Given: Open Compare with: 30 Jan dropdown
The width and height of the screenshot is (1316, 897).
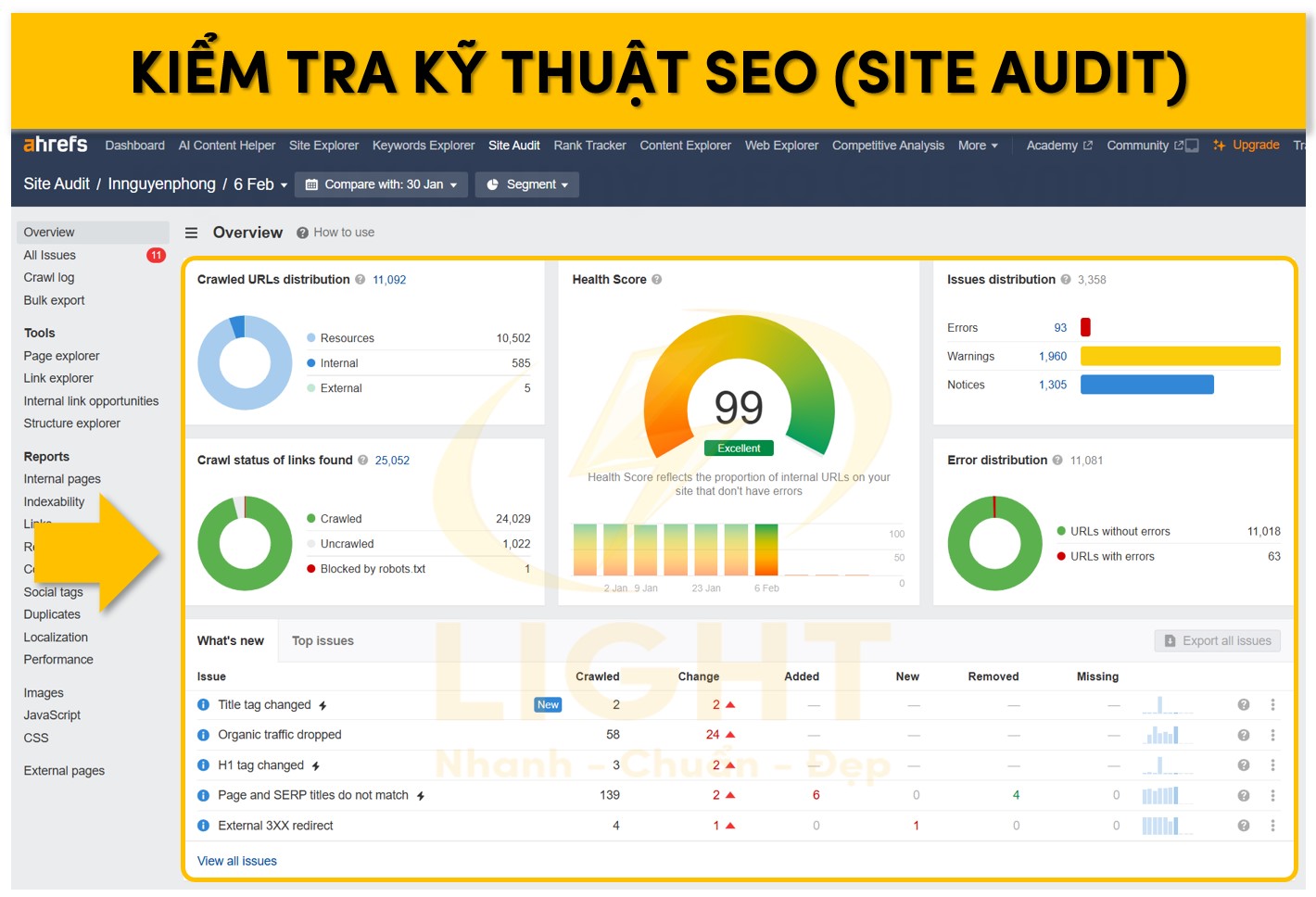Looking at the screenshot, I should point(381,184).
